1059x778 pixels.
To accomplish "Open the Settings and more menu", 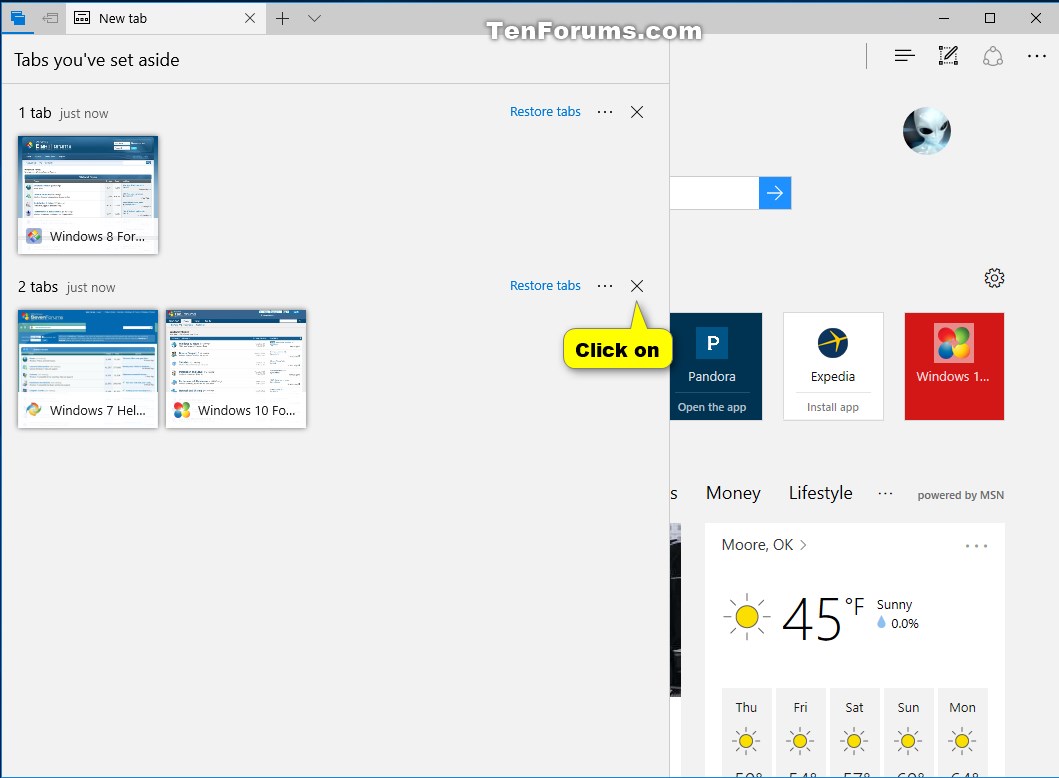I will (1037, 56).
